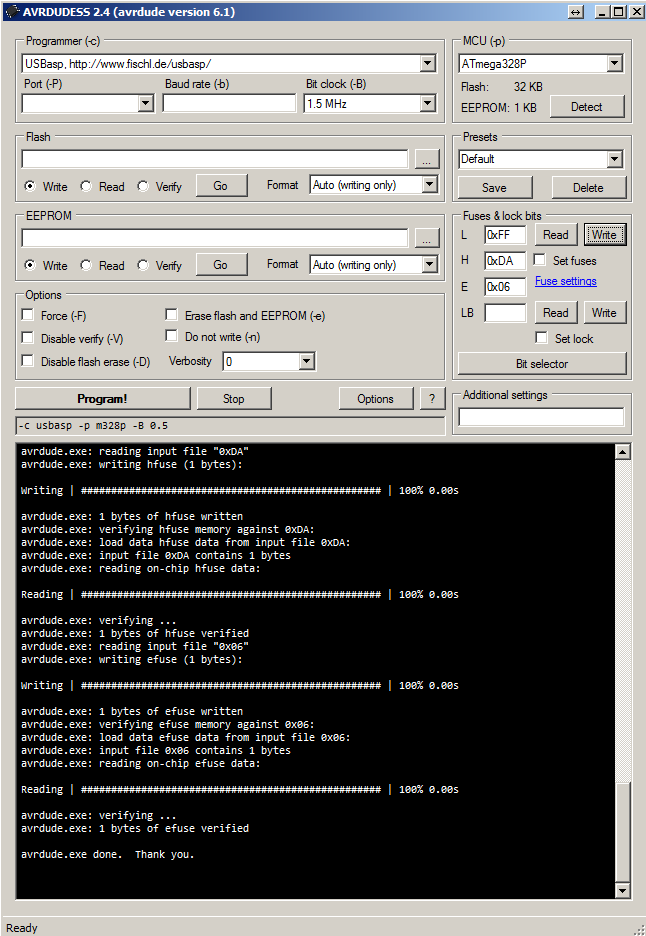The image size is (646, 936).
Task: Open the Programmer dropdown list
Action: [x=428, y=64]
